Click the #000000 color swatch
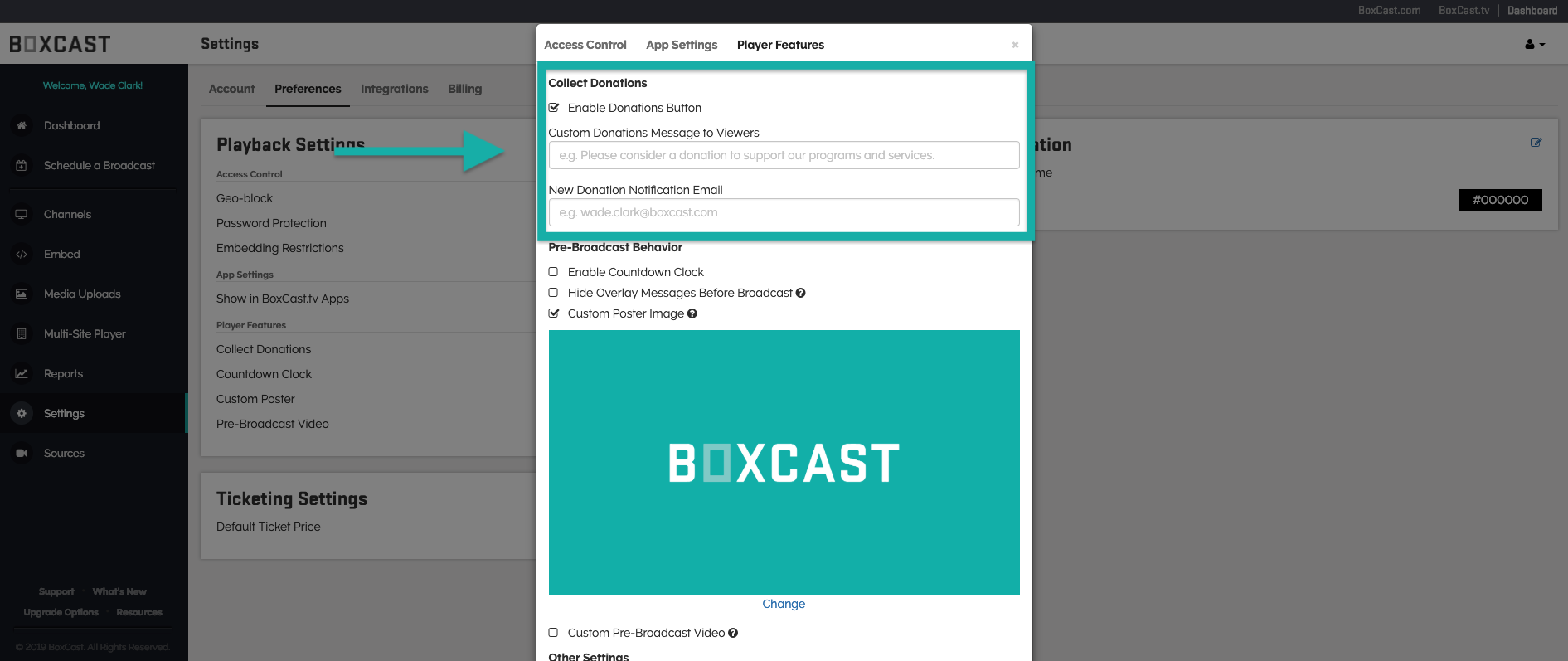 tap(1500, 200)
